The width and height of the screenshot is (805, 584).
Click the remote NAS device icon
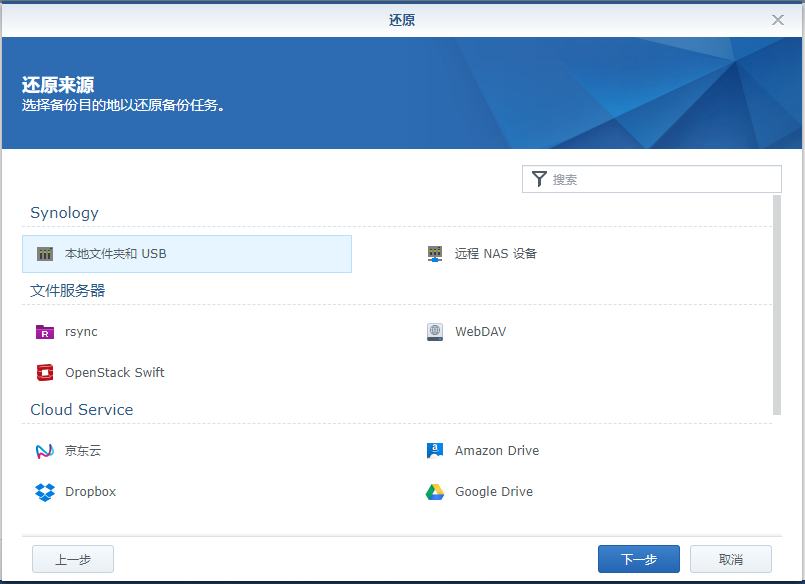pos(435,254)
